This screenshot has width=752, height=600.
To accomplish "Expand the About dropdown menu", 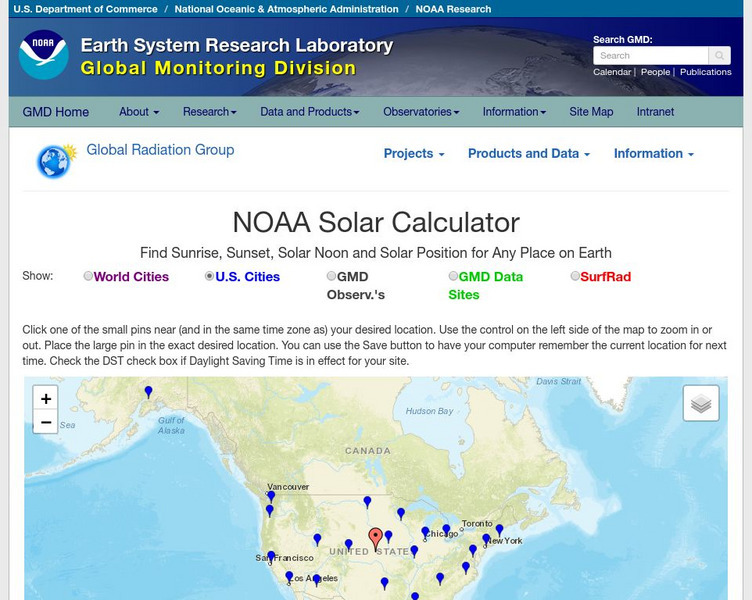I will (x=139, y=112).
